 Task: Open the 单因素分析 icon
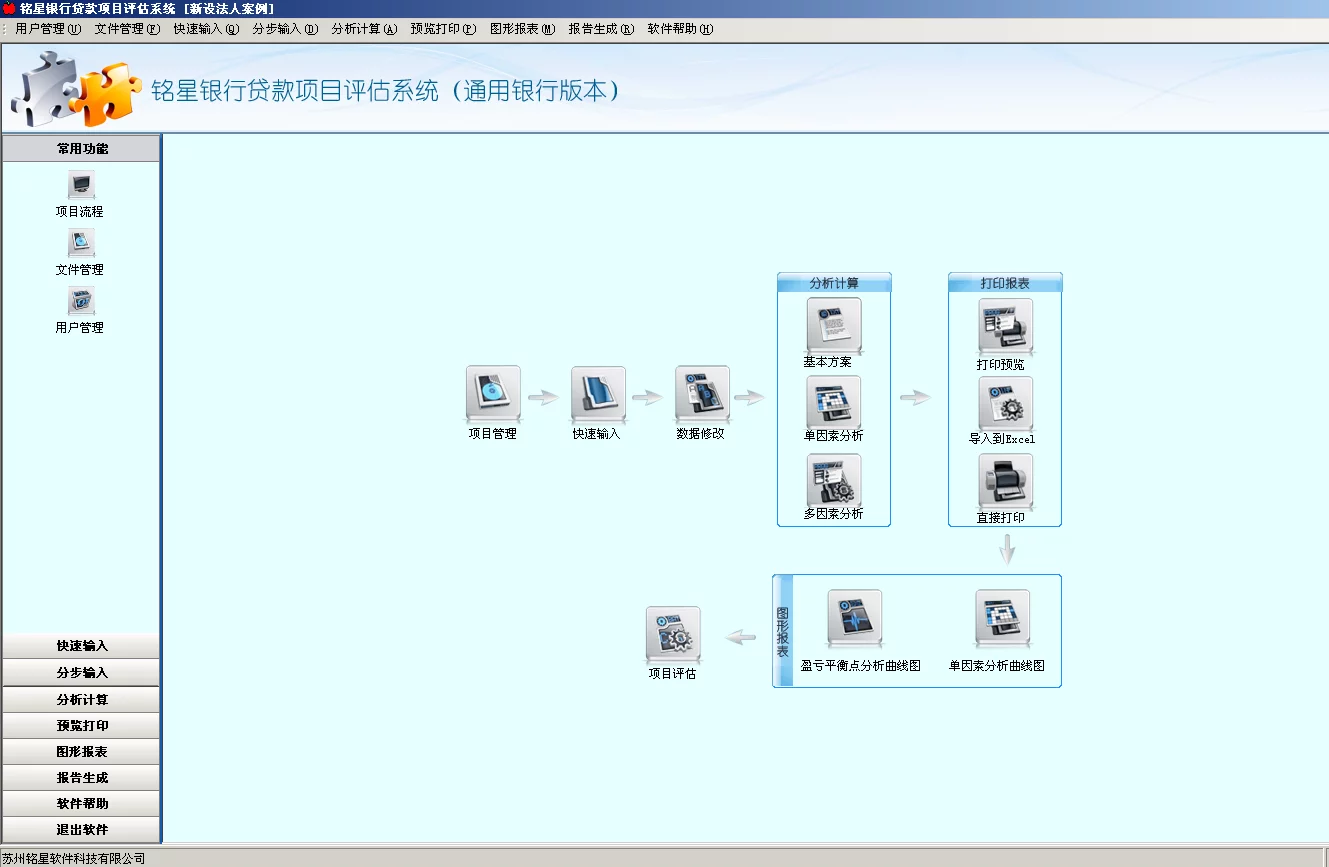834,403
